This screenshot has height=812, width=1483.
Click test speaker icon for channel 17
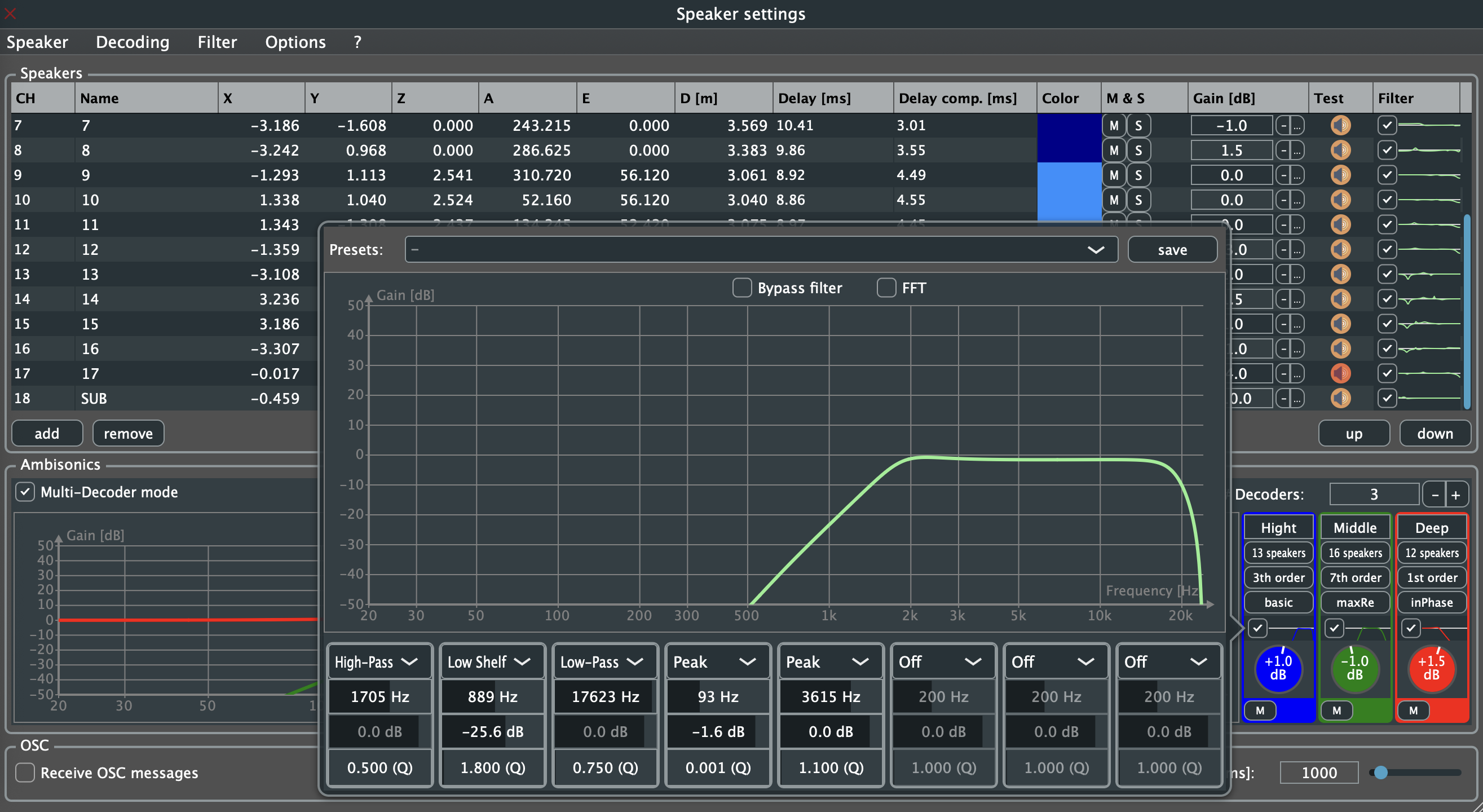pos(1340,373)
